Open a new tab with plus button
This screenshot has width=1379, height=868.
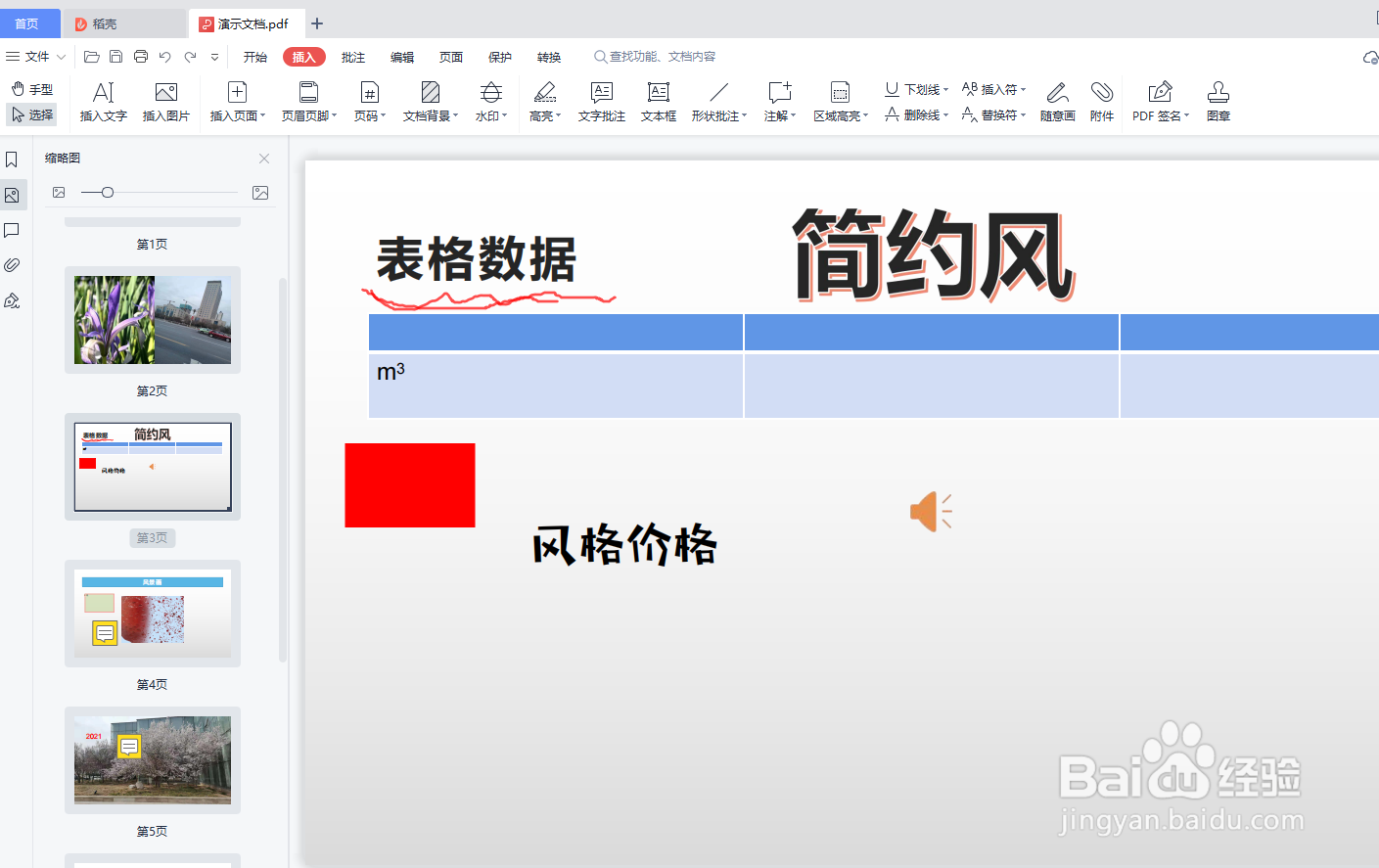pyautogui.click(x=317, y=23)
